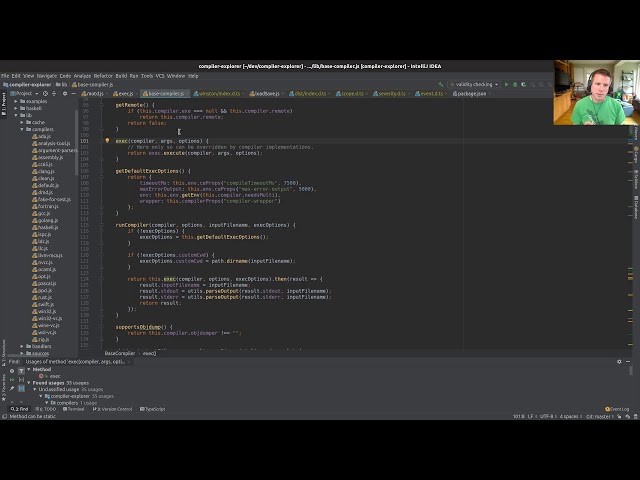This screenshot has width=640, height=480.
Task: Click the green Build hammer icon
Action: pyautogui.click(x=440, y=84)
